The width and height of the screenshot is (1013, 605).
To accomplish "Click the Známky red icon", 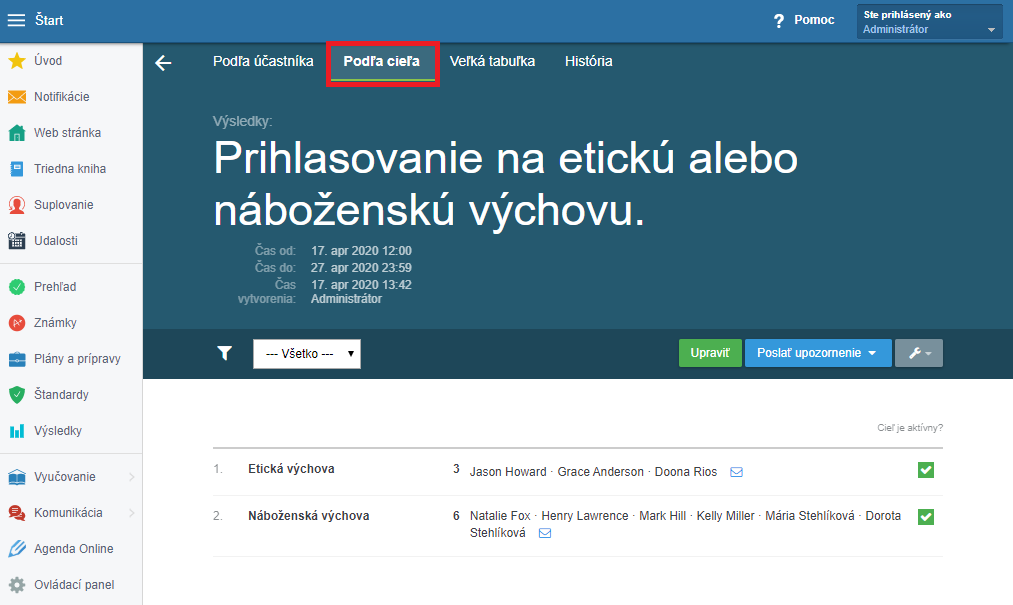I will click(17, 323).
